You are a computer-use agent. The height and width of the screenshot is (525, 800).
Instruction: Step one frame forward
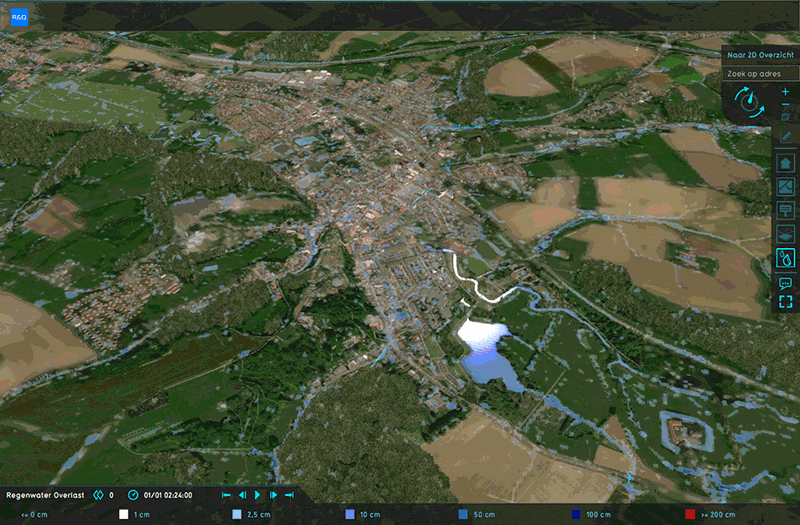point(273,495)
